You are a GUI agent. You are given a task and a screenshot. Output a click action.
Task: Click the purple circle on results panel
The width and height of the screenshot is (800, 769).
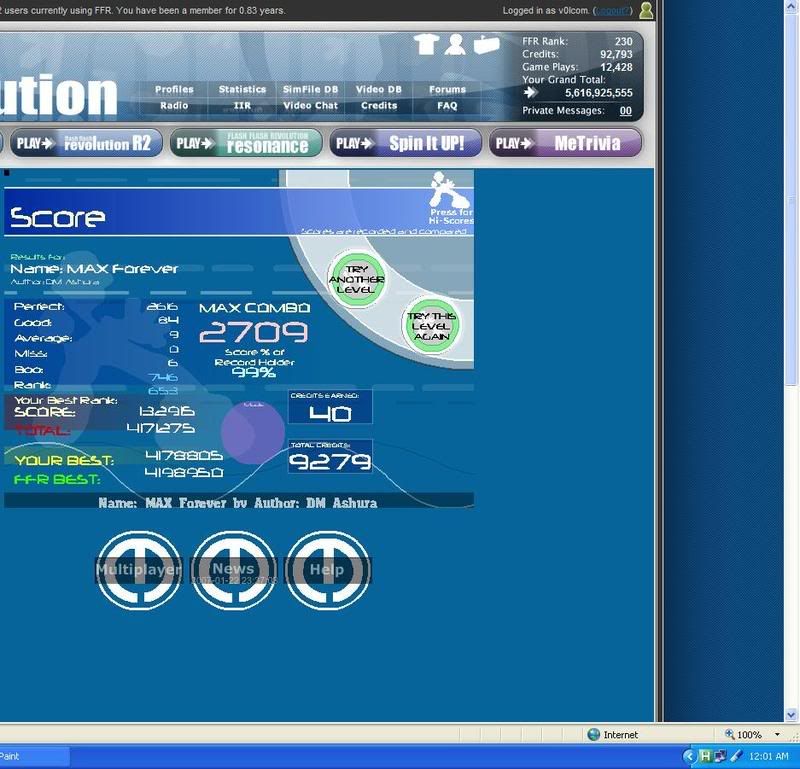253,432
